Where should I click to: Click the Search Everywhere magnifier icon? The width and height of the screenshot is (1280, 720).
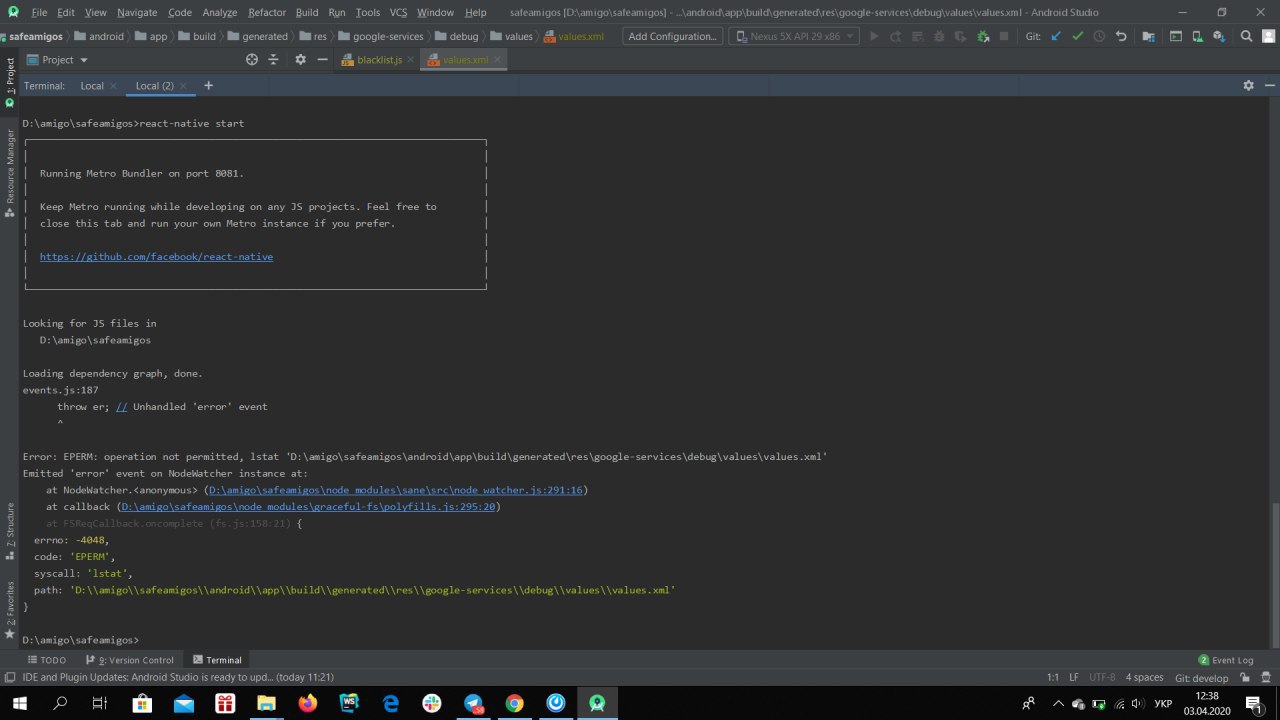(1246, 36)
